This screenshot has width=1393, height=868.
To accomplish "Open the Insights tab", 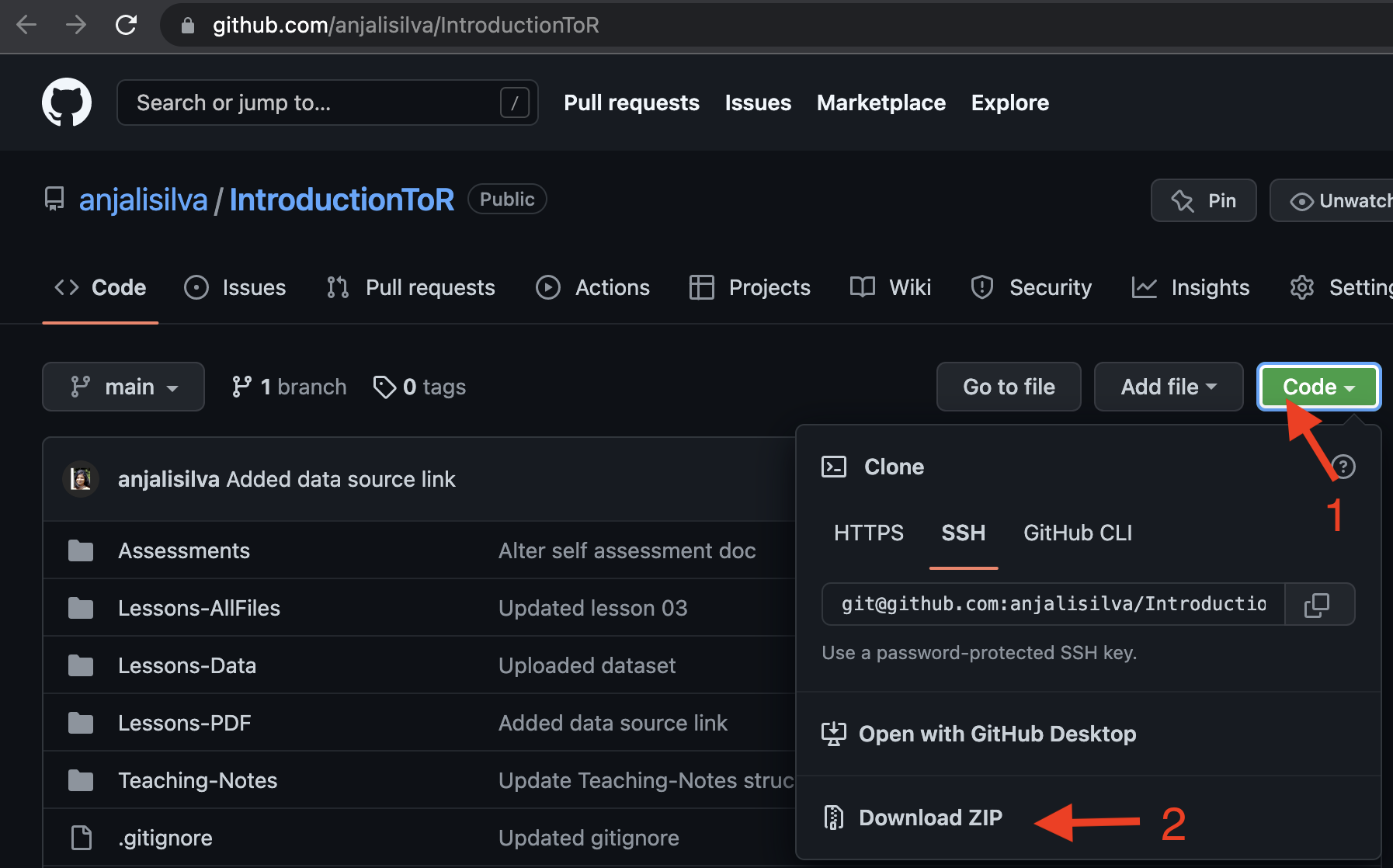I will click(x=1191, y=287).
